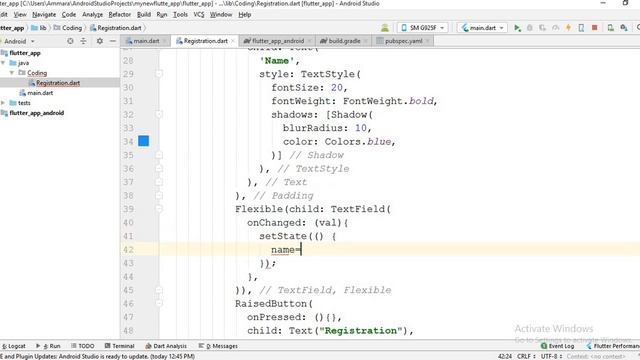This screenshot has height=360, width=640.
Task: Expand the tests folder in project tree
Action: tap(3, 103)
